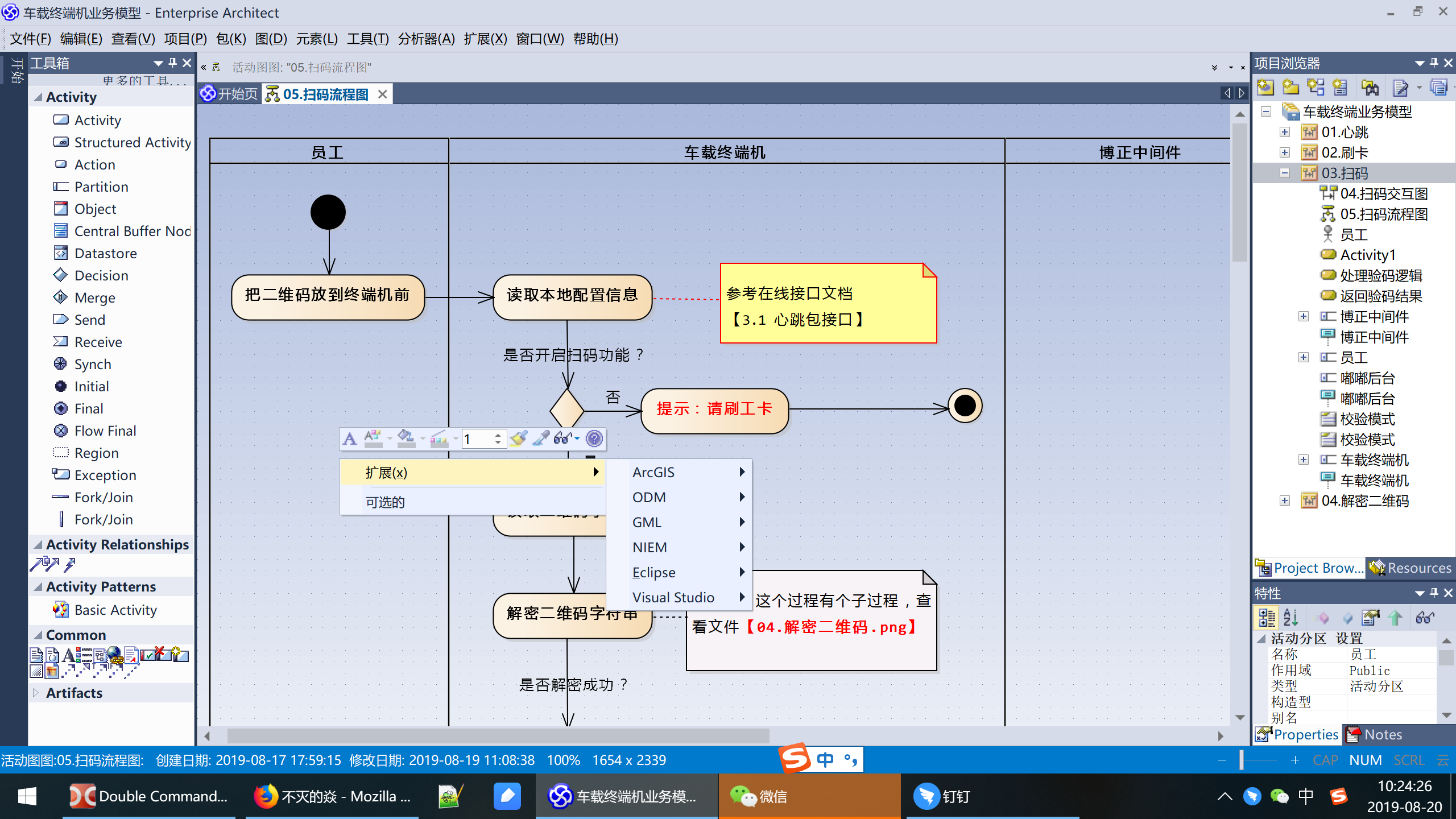Image resolution: width=1456 pixels, height=819 pixels.
Task: Click the categorized view icon in Properties panel
Action: 1267,618
